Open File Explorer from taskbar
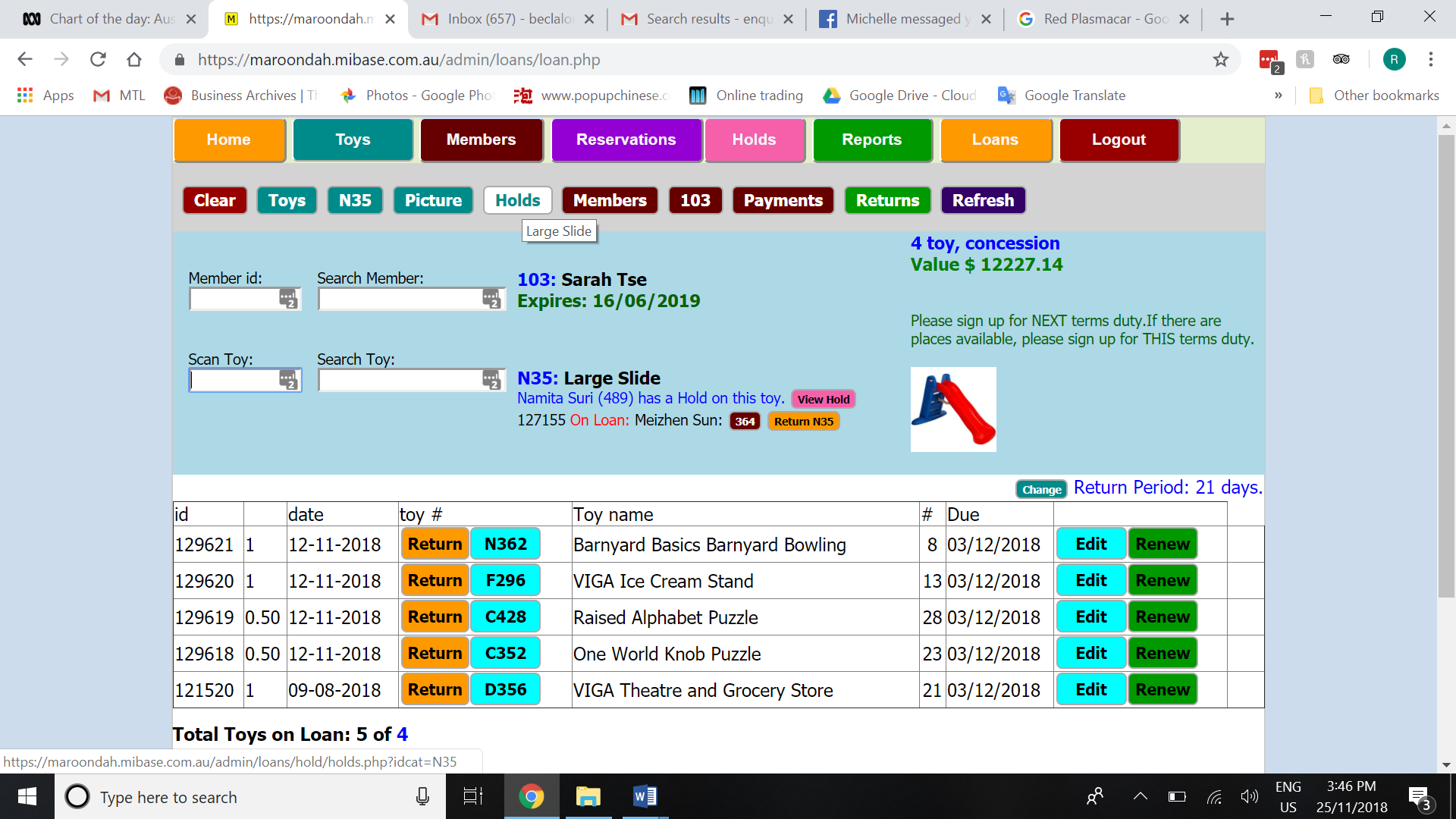 point(588,796)
